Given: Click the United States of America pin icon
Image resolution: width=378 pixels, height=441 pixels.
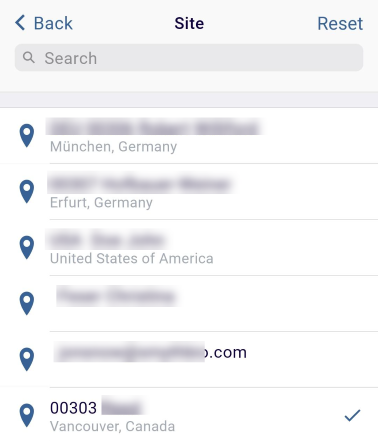Looking at the screenshot, I should (27, 248).
